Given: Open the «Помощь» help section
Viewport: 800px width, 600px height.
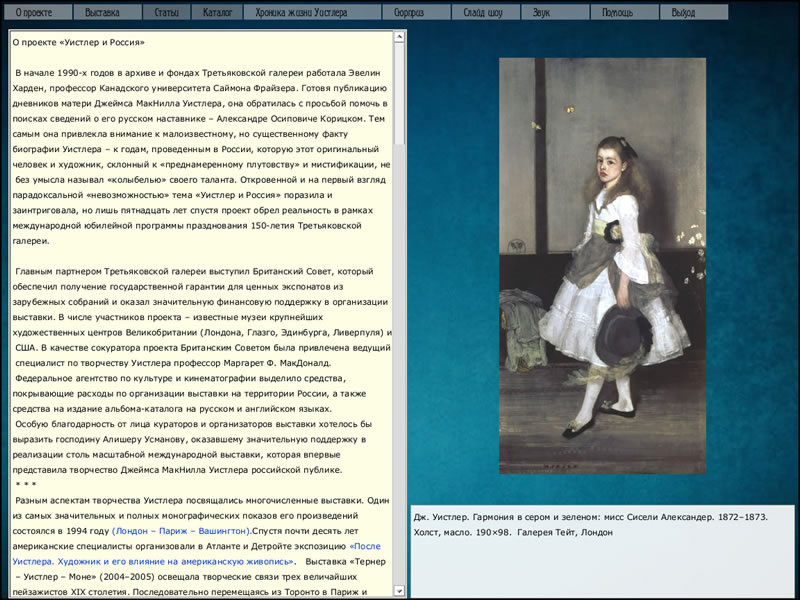Looking at the screenshot, I should tap(617, 13).
